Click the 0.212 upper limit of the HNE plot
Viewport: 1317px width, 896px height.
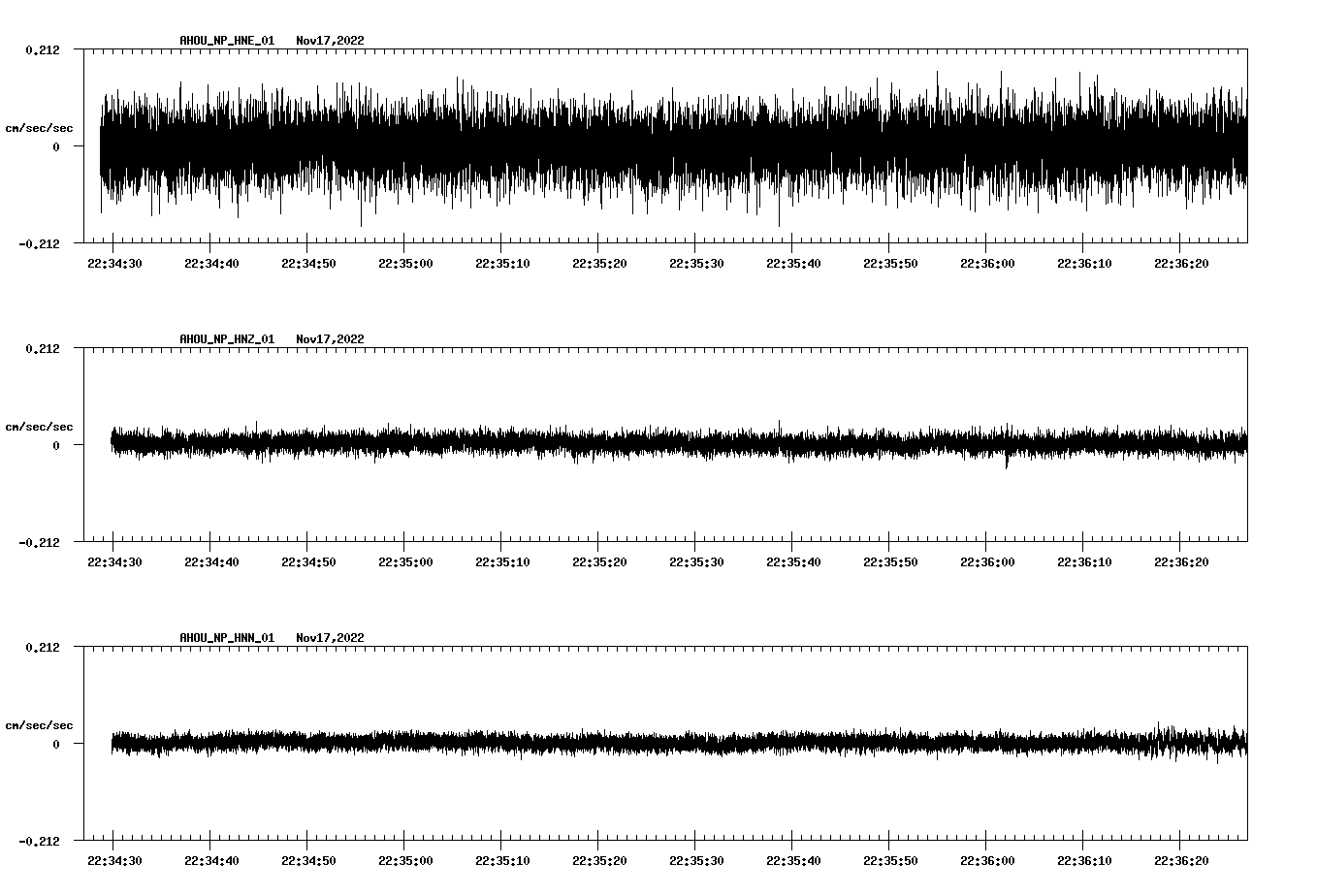click(x=42, y=49)
